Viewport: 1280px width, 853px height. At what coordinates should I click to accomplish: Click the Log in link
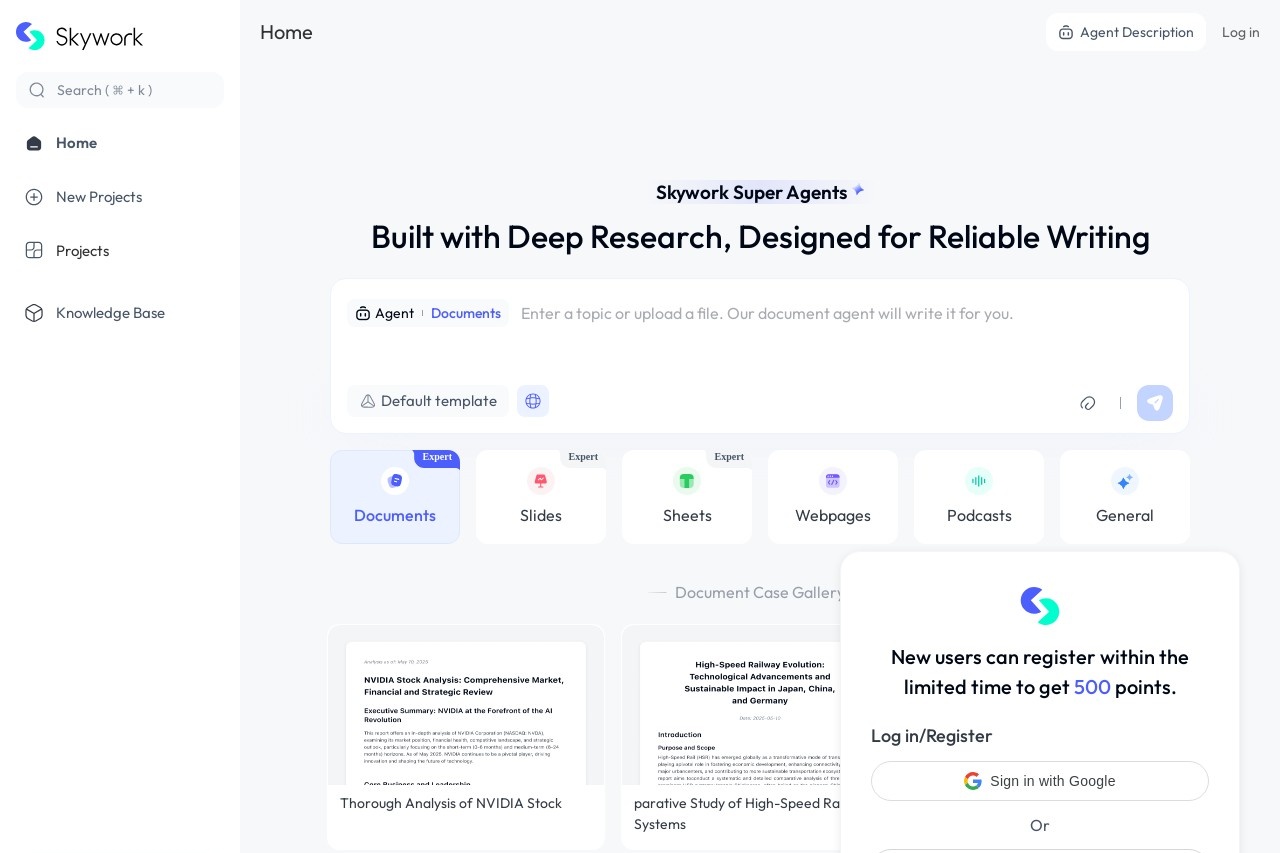point(1240,32)
